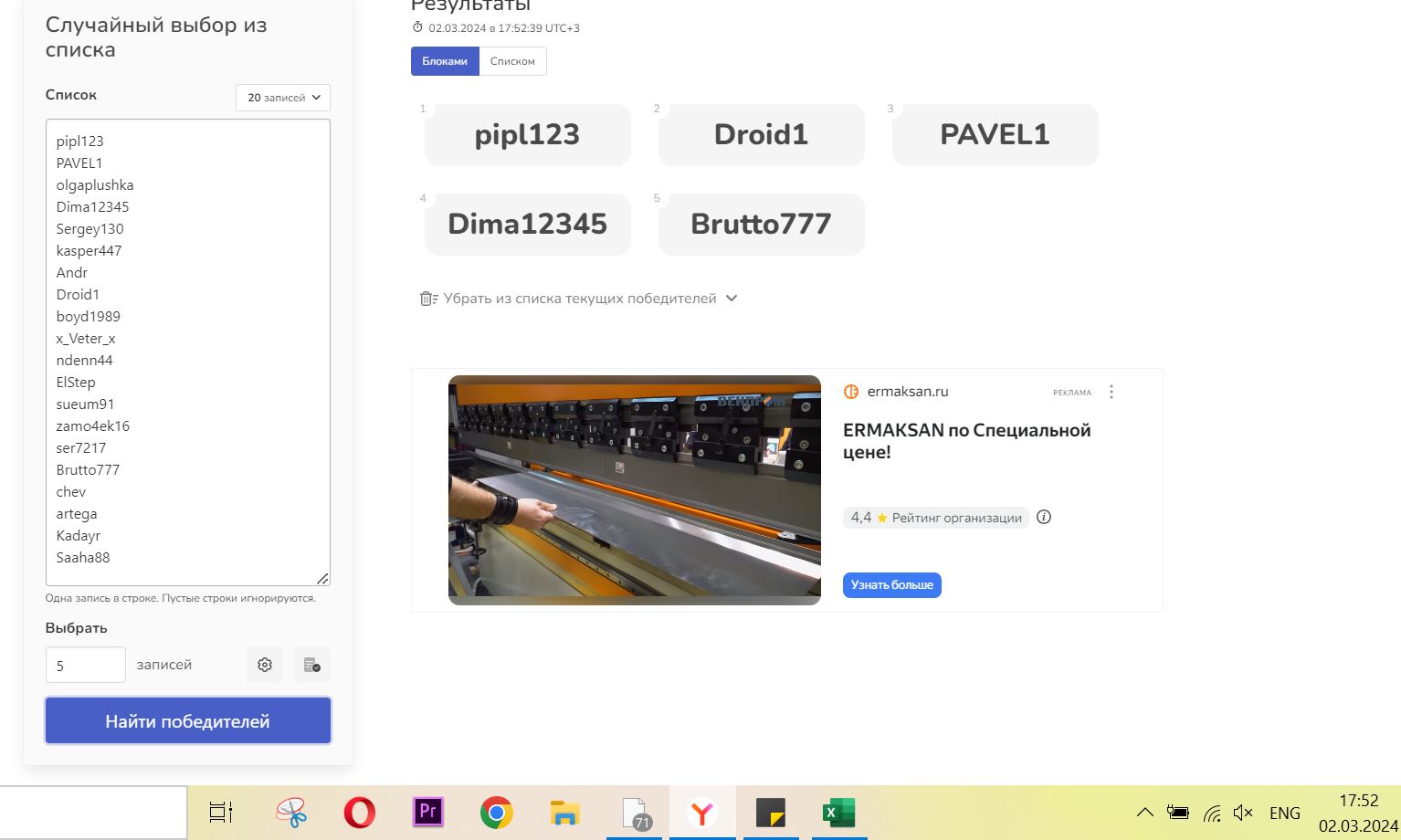This screenshot has height=840, width=1401.
Task: Click the Windows taskbar search box
Action: pyautogui.click(x=93, y=812)
